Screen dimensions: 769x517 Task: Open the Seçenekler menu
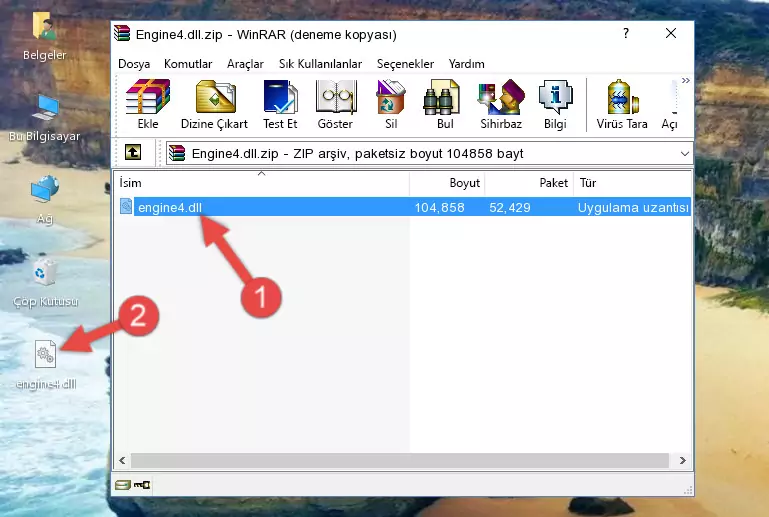[x=405, y=64]
